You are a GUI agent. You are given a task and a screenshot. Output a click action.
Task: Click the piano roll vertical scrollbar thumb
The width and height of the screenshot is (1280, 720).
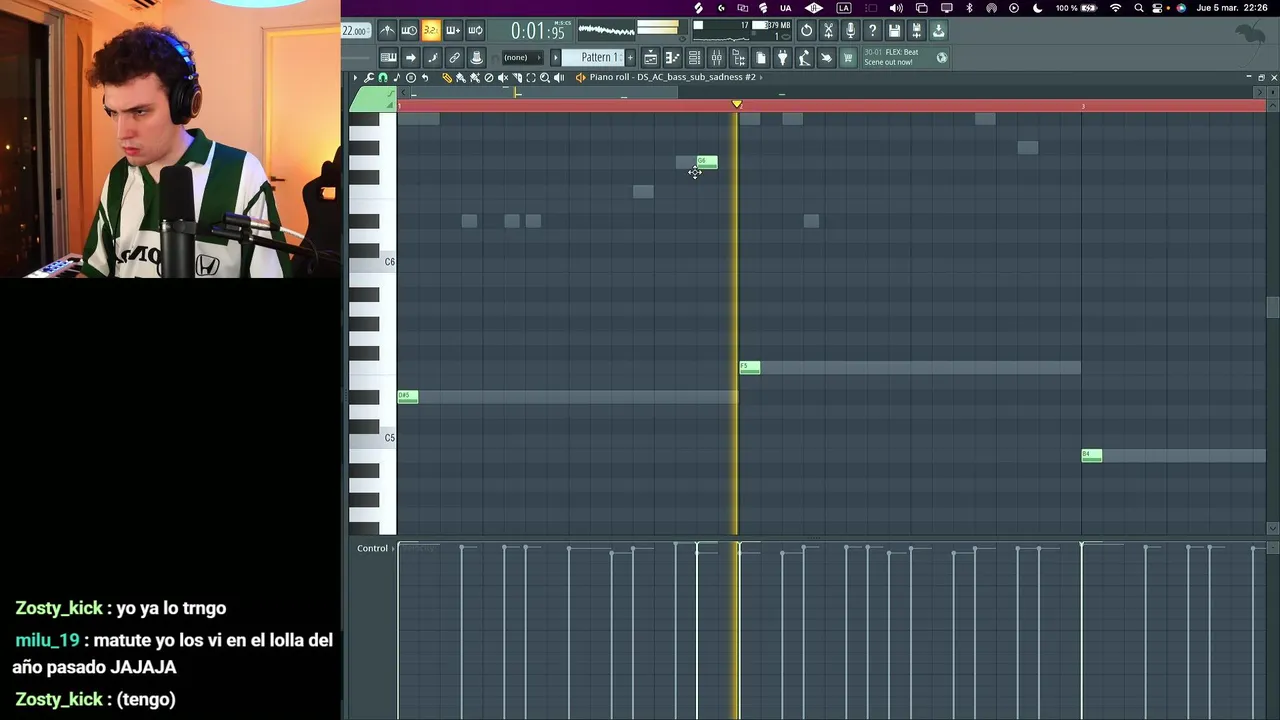click(1272, 307)
